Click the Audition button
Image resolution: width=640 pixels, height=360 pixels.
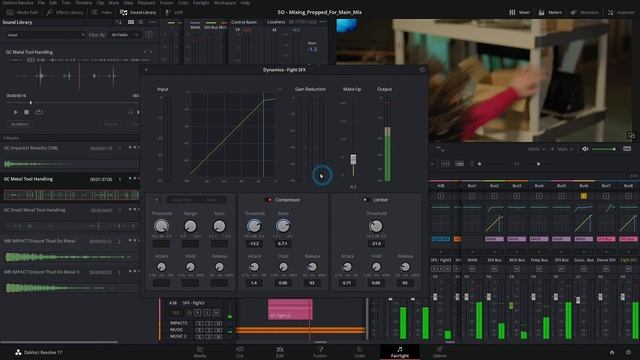click(20, 124)
